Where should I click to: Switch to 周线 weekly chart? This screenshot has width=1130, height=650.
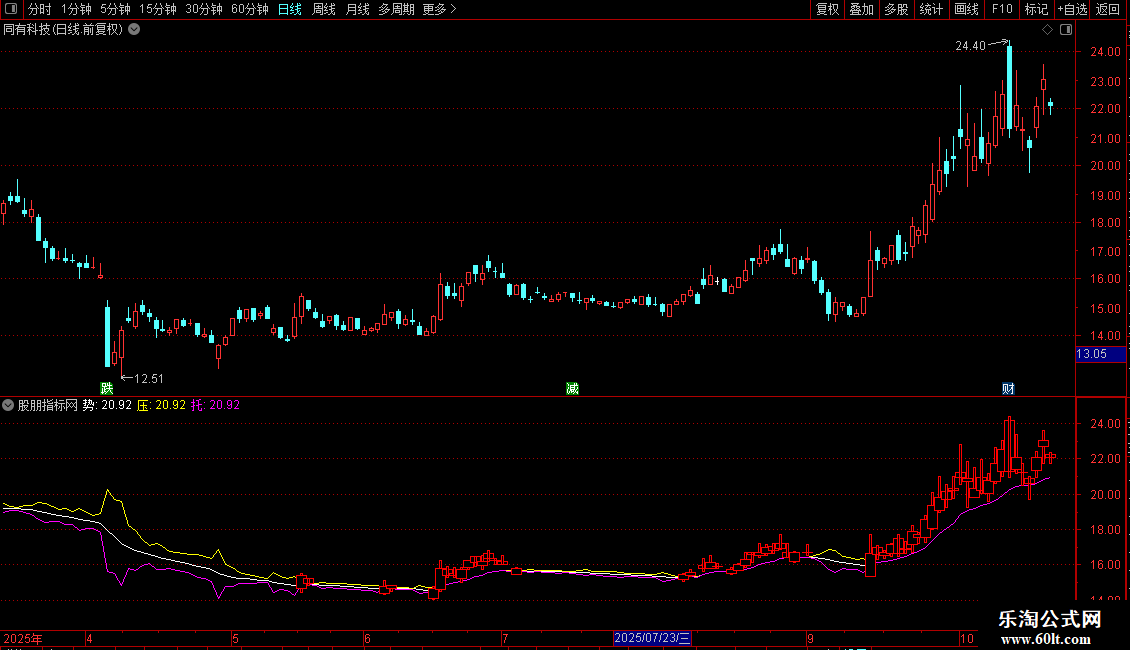(x=324, y=9)
